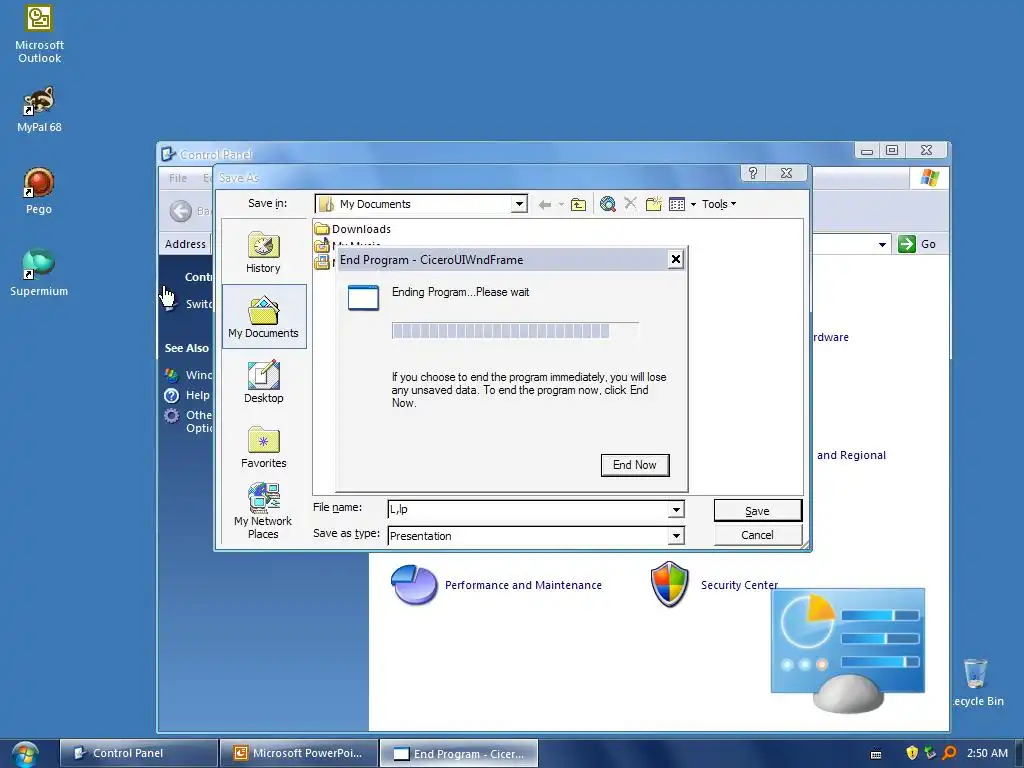1024x768 pixels.
Task: Expand the Save as type dropdown
Action: [676, 536]
